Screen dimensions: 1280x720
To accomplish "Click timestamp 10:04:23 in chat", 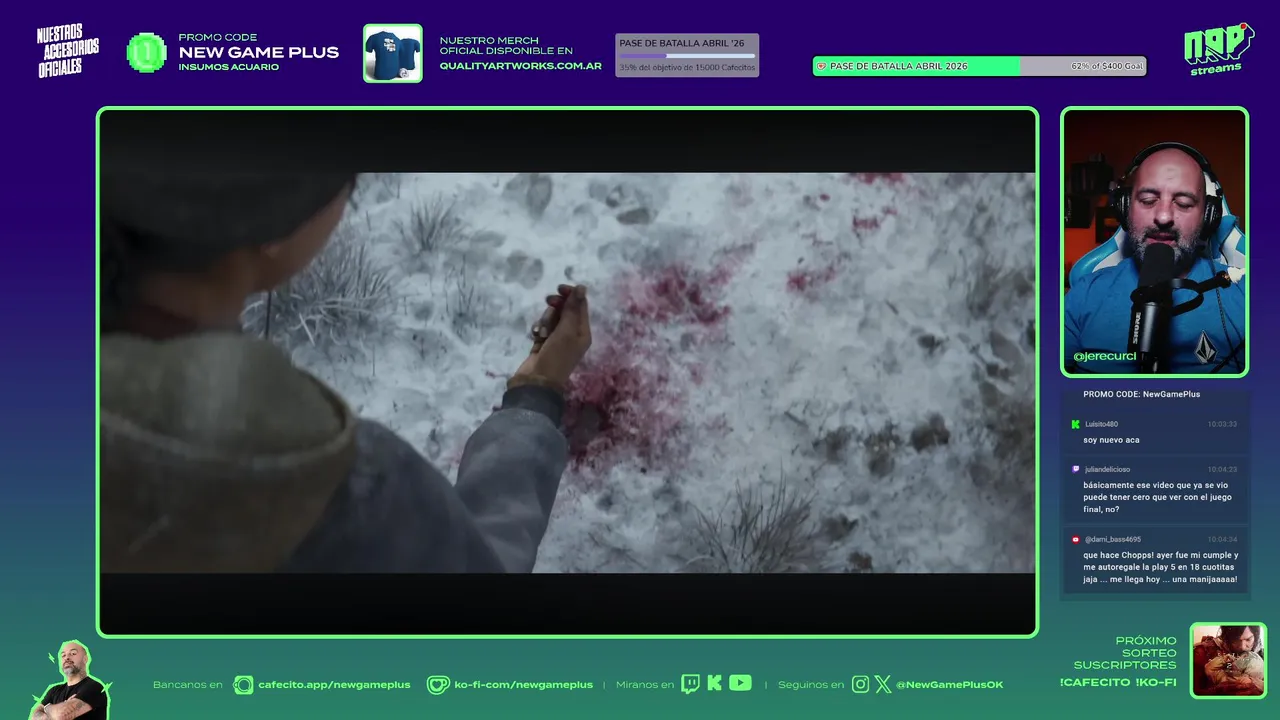I will [1222, 469].
